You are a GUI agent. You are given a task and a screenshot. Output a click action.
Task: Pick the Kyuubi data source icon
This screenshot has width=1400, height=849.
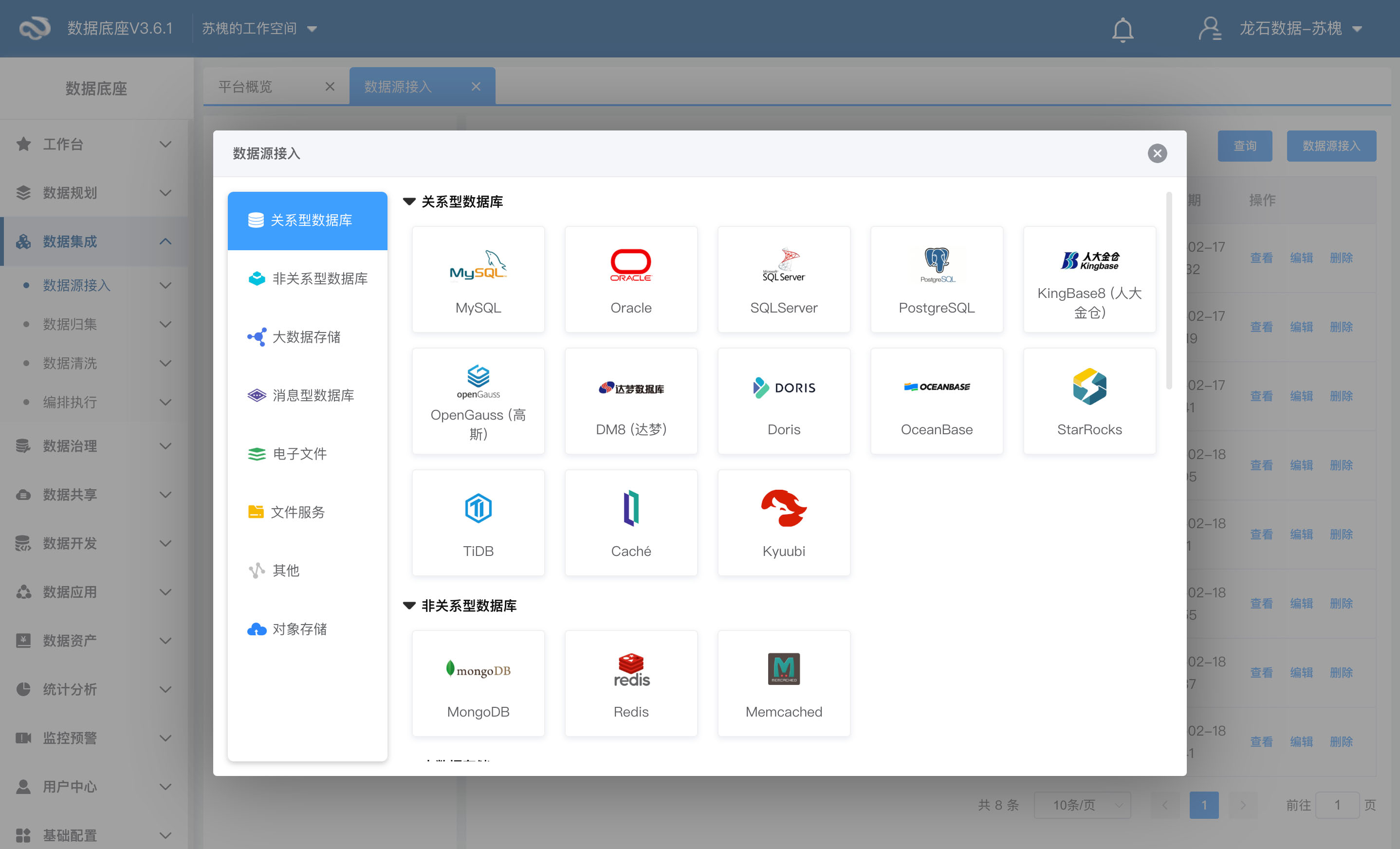[784, 508]
